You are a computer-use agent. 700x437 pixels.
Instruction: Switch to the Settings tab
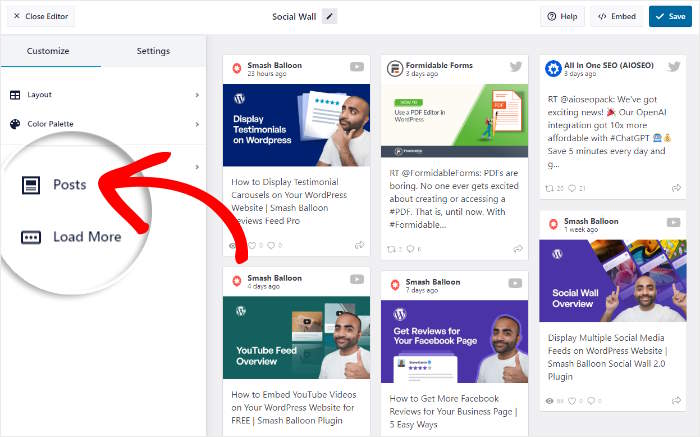(153, 51)
